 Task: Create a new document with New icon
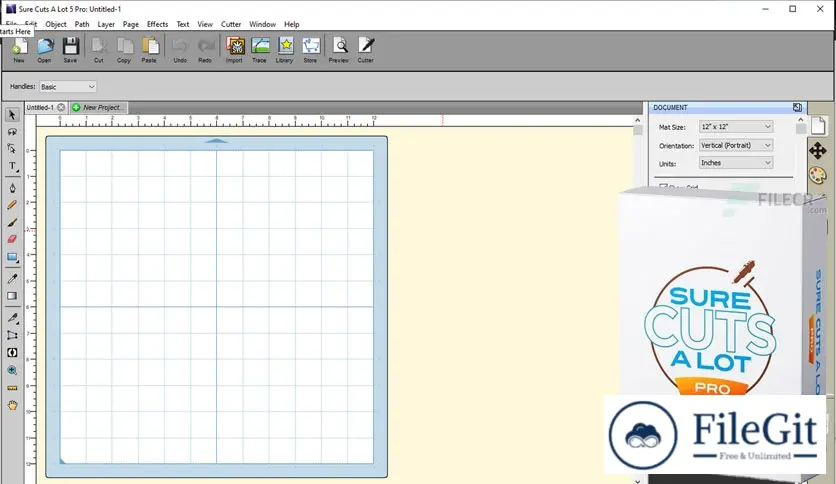(x=19, y=49)
